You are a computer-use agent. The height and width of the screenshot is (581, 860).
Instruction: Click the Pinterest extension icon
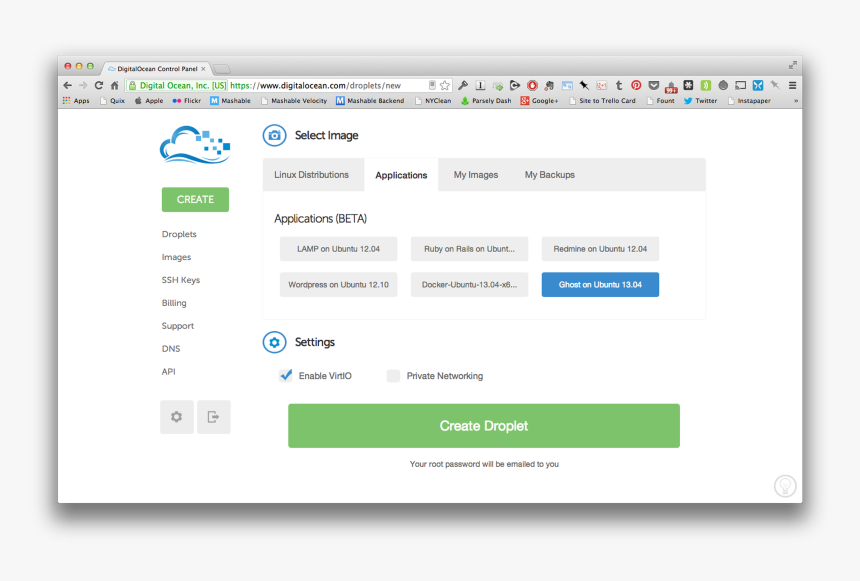click(636, 85)
